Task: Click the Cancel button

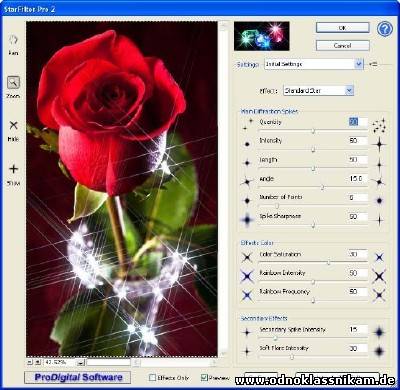Action: coord(342,45)
